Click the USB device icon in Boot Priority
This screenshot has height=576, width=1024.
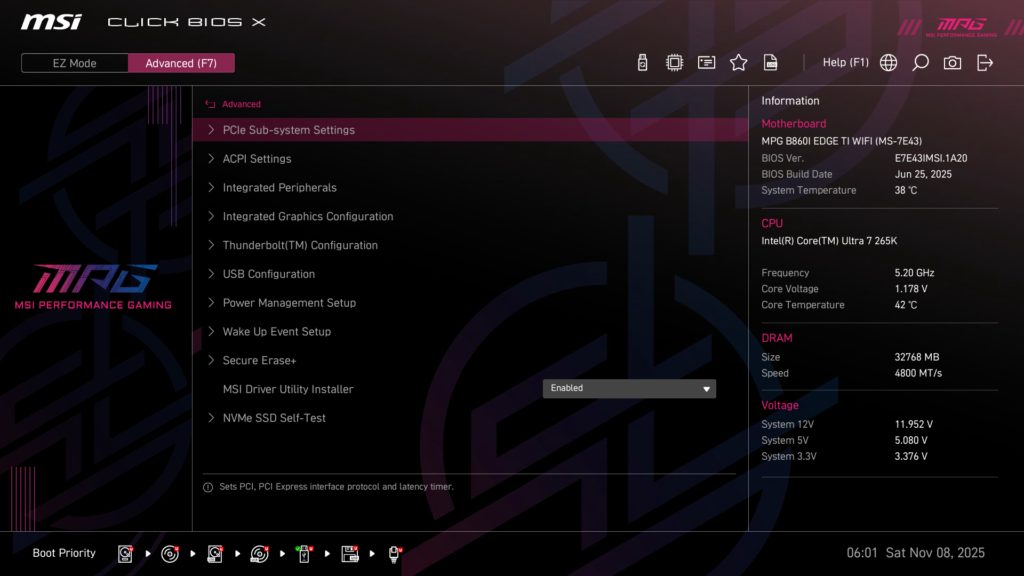click(304, 553)
